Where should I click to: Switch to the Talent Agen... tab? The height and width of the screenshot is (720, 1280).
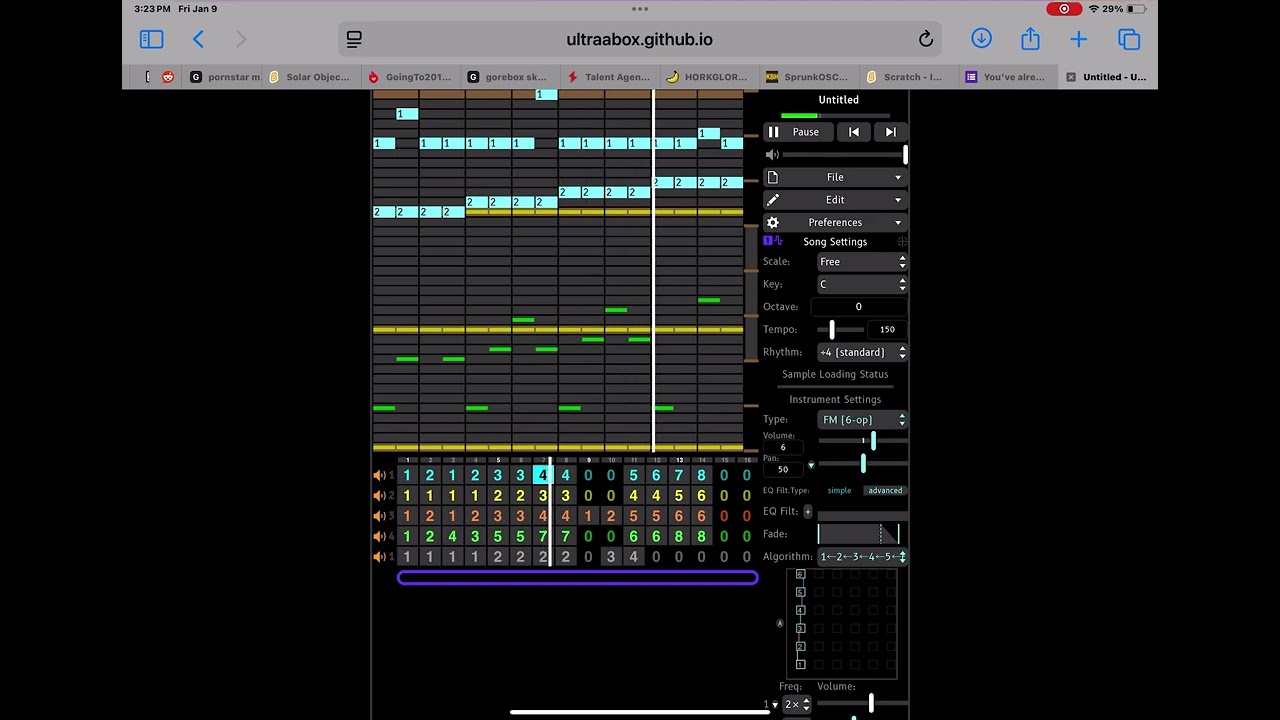tap(608, 77)
